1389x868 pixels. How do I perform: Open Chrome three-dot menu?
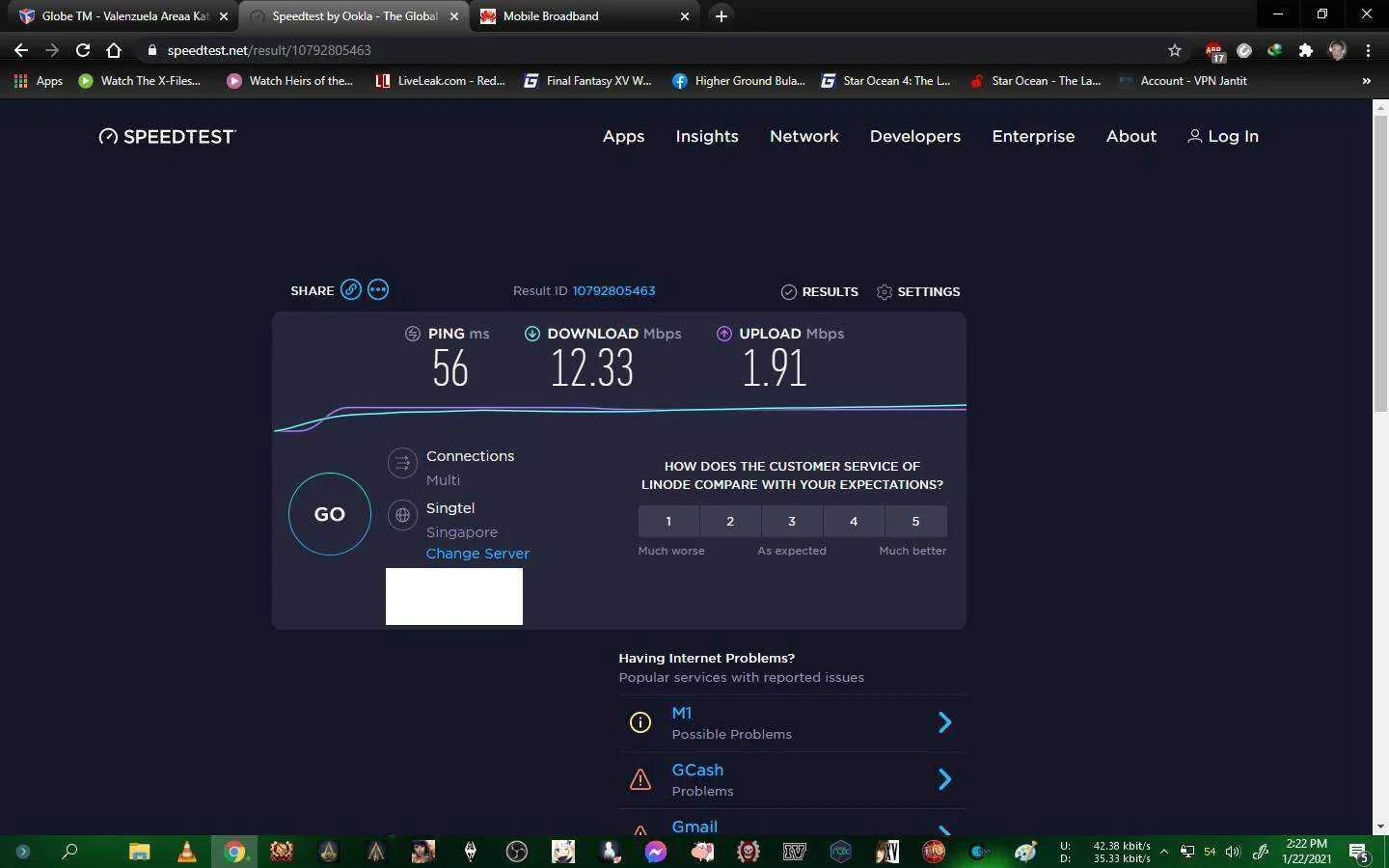(x=1368, y=50)
